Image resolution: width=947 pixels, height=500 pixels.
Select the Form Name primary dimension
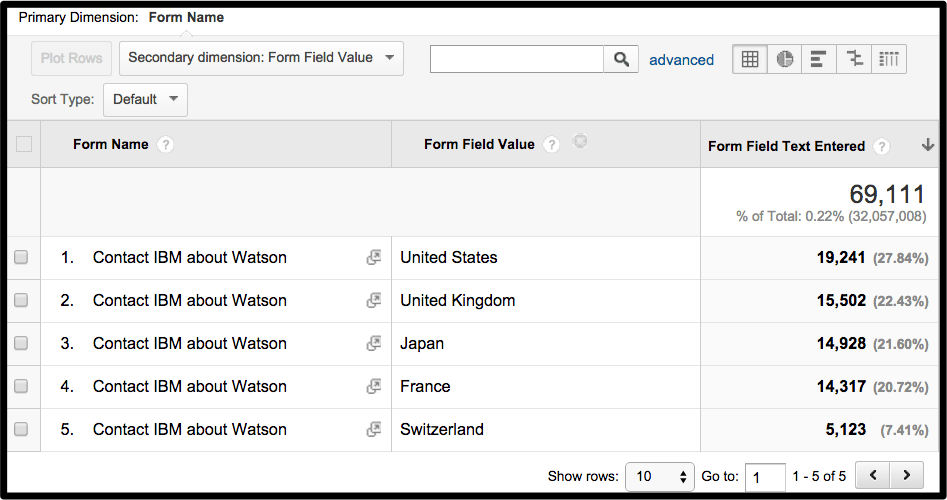pyautogui.click(x=186, y=18)
